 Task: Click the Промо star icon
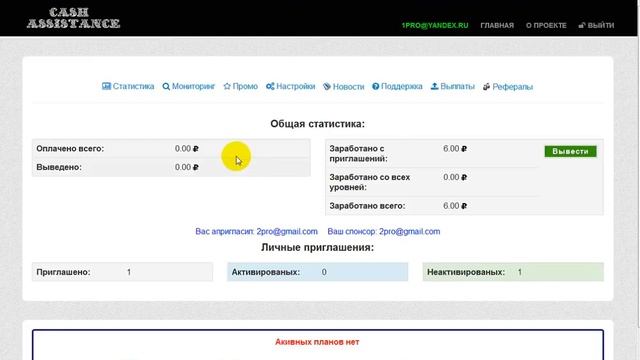[x=227, y=86]
